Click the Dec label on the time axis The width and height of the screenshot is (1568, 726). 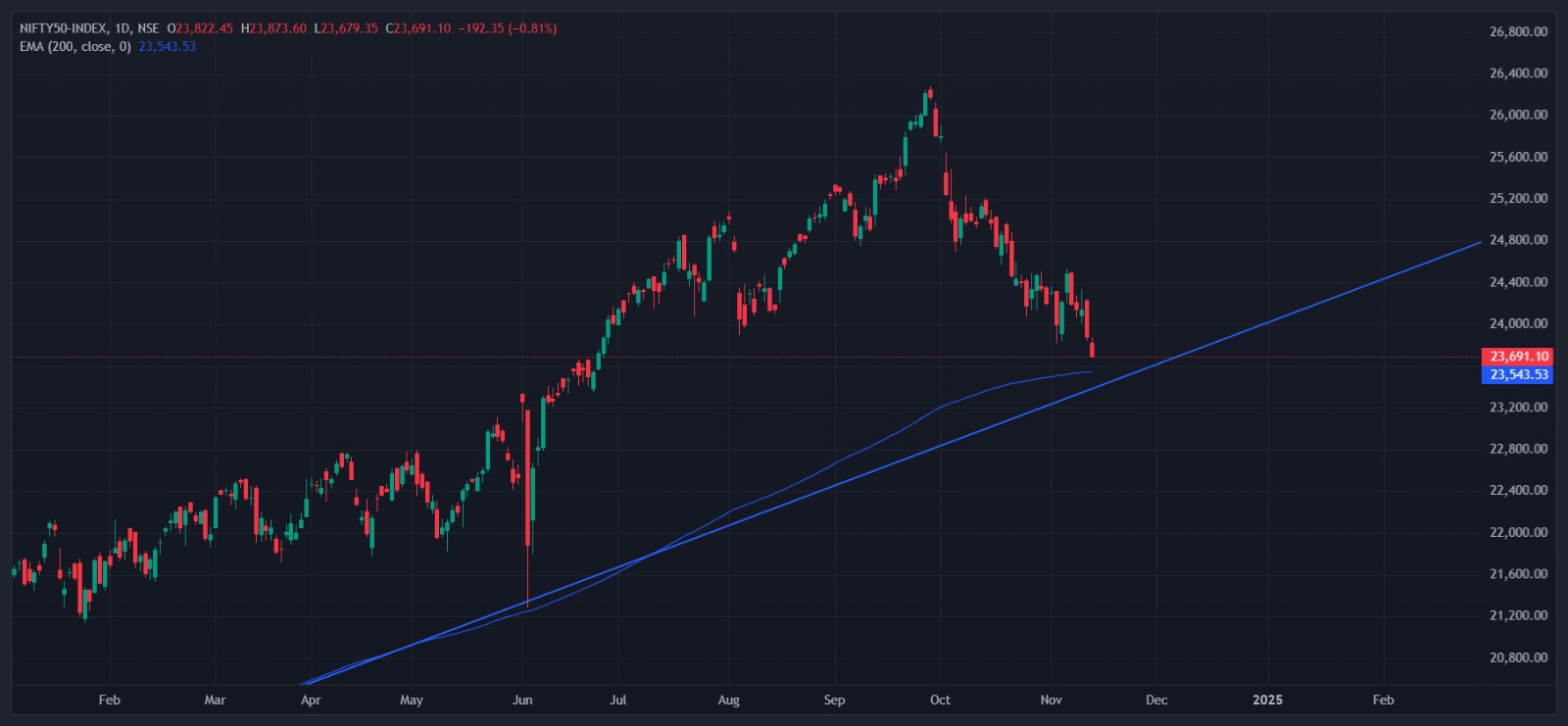[1156, 700]
